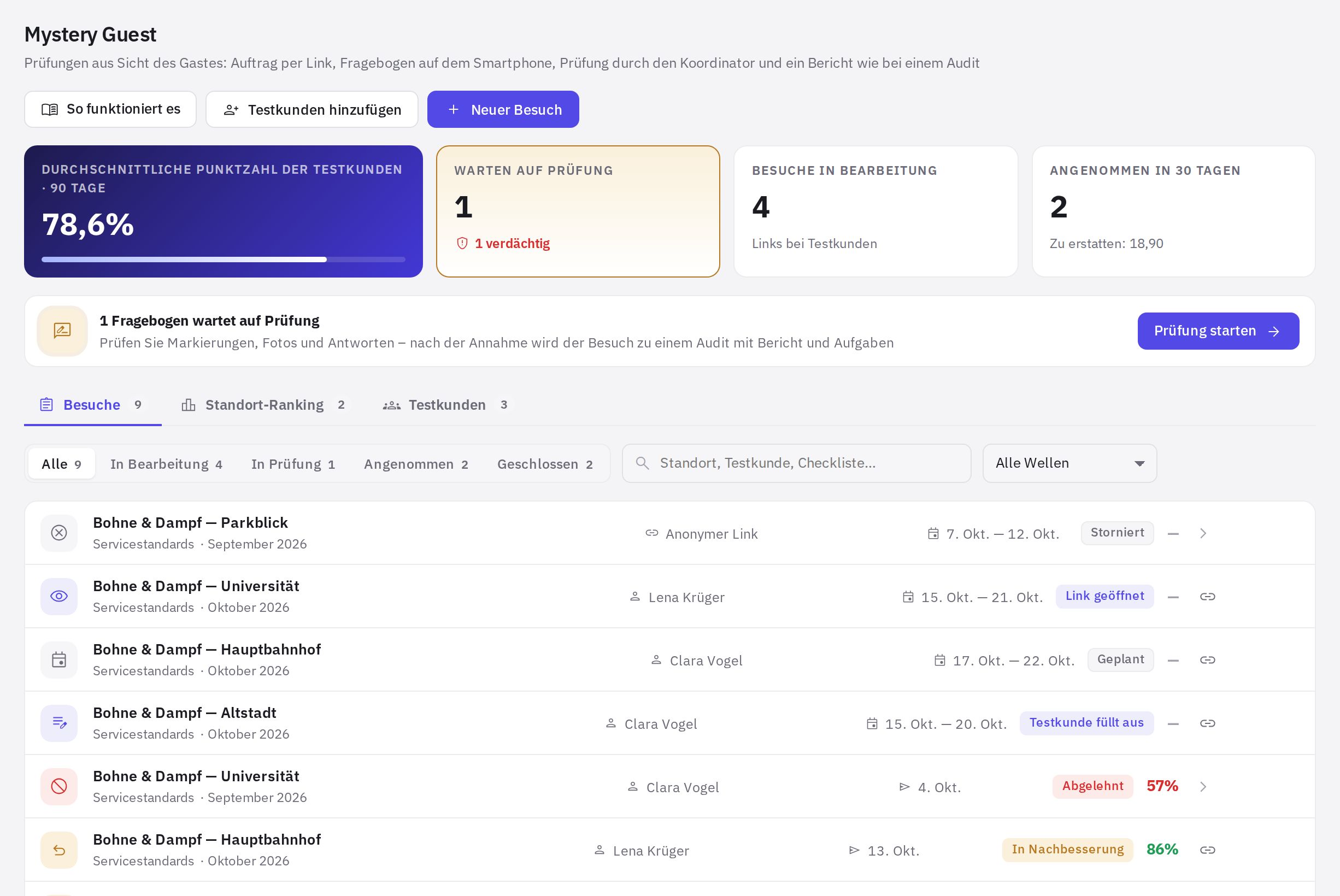Filter by Angenommen
The height and width of the screenshot is (896, 1340).
pos(416,464)
